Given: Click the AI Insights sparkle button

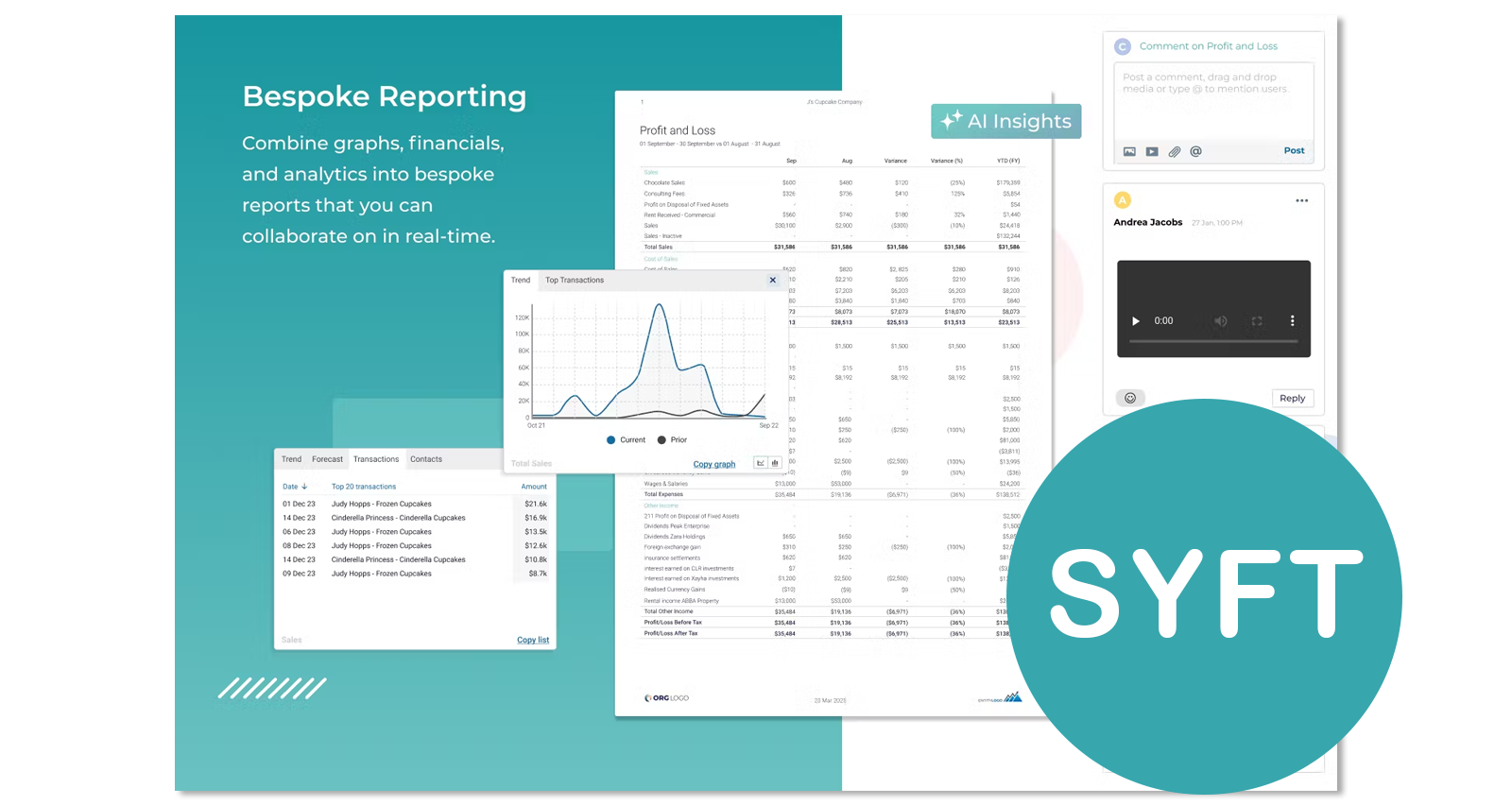Looking at the screenshot, I should coord(1005,121).
